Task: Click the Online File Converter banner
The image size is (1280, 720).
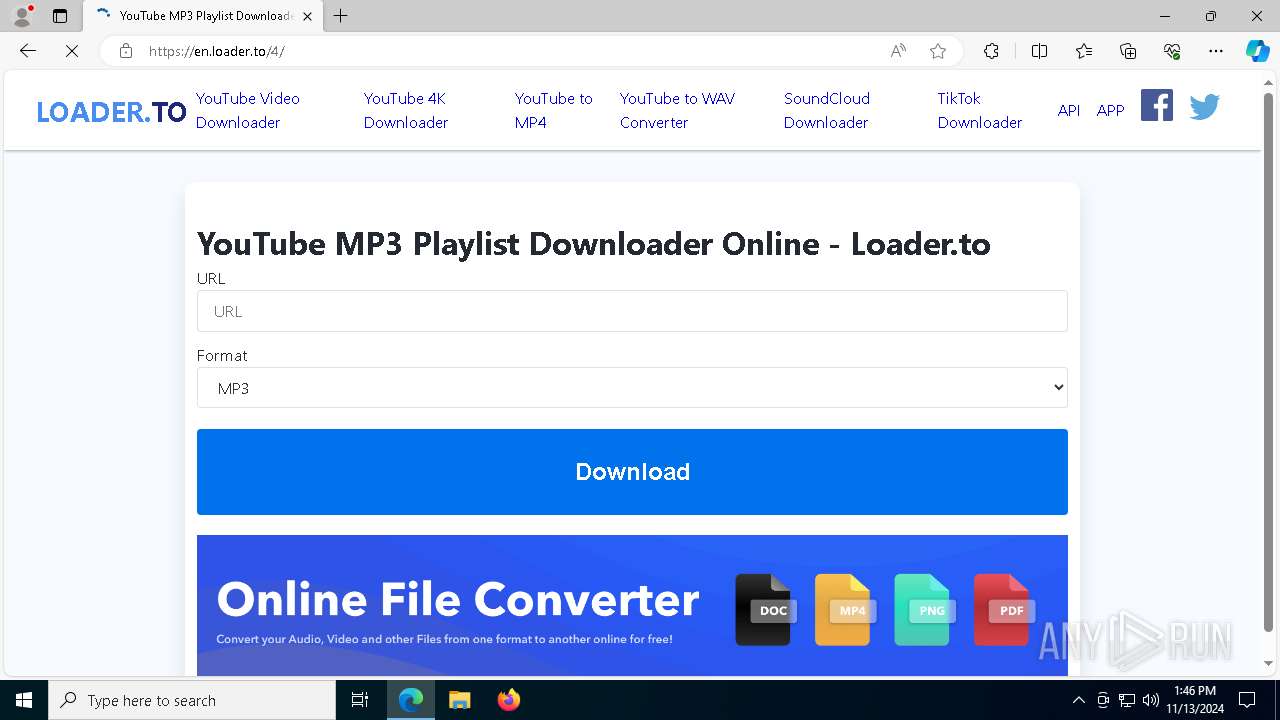Action: coord(632,605)
